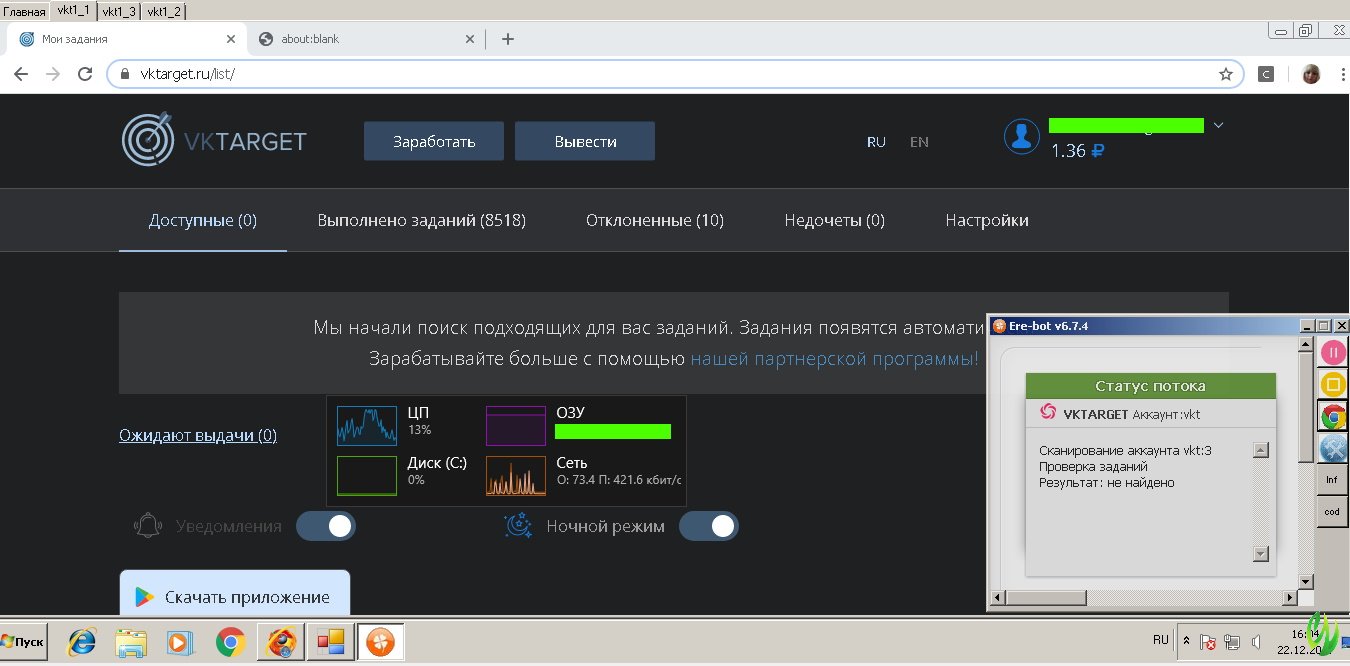Open the Пуск start menu
This screenshot has width=1350, height=666.
[x=24, y=641]
